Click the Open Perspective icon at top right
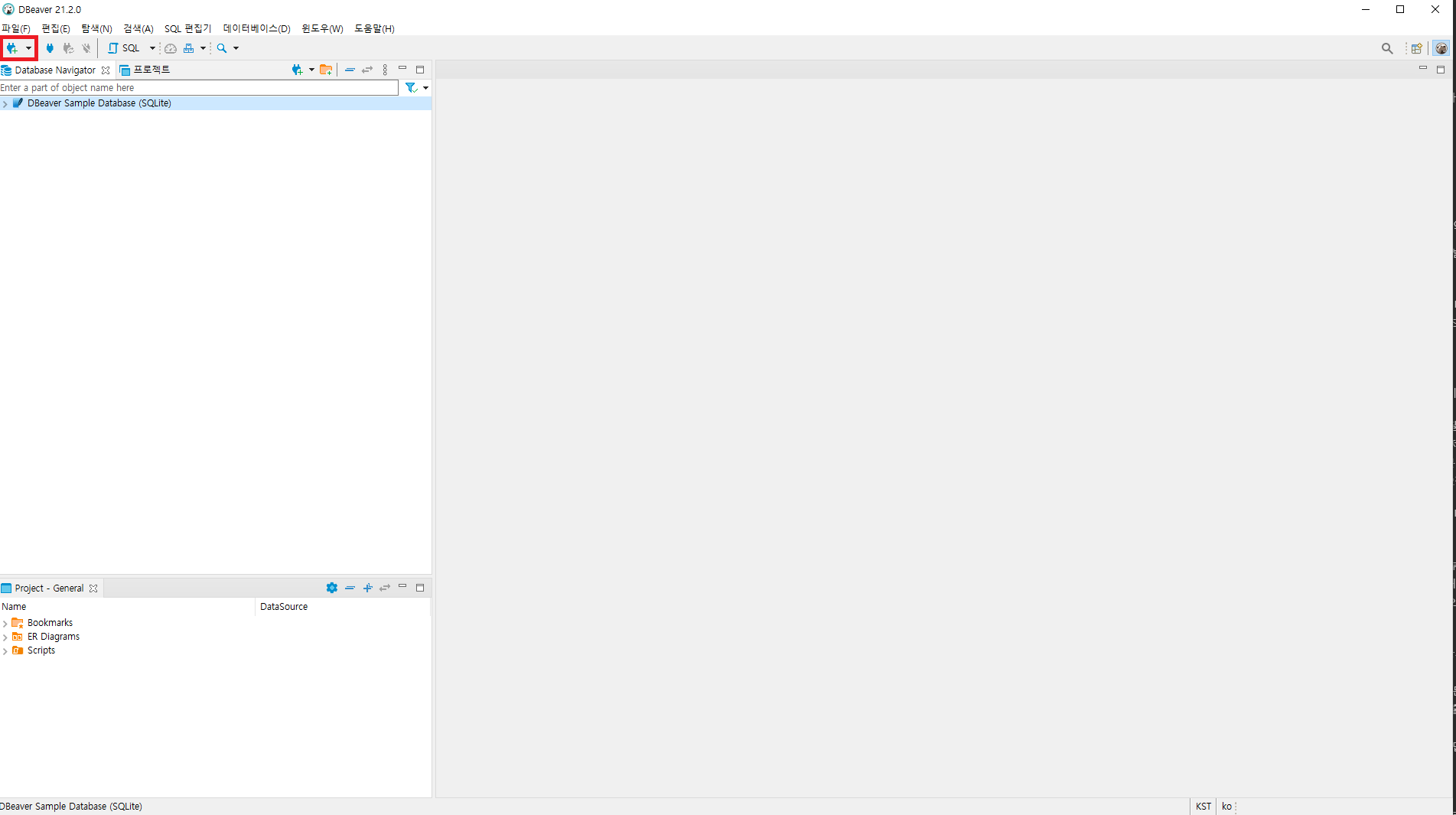The height and width of the screenshot is (815, 1456). point(1417,48)
